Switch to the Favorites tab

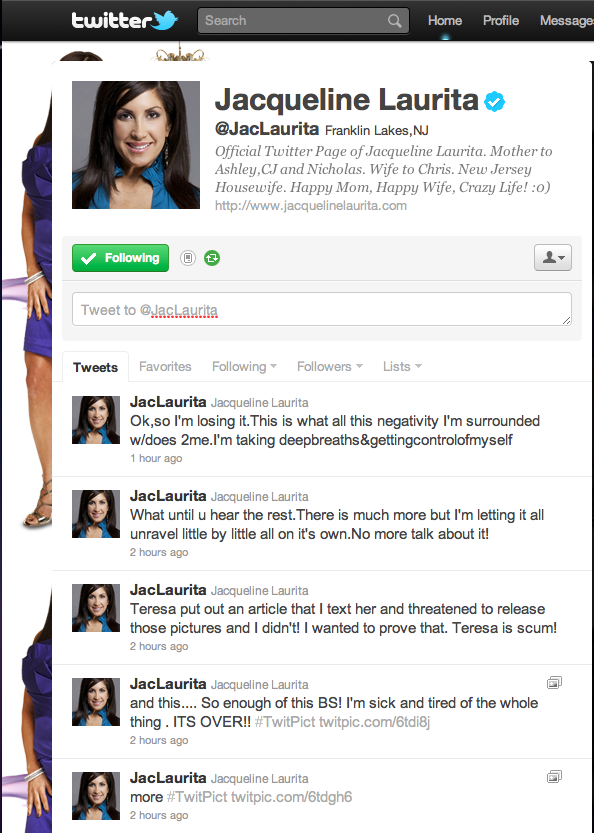coord(165,367)
